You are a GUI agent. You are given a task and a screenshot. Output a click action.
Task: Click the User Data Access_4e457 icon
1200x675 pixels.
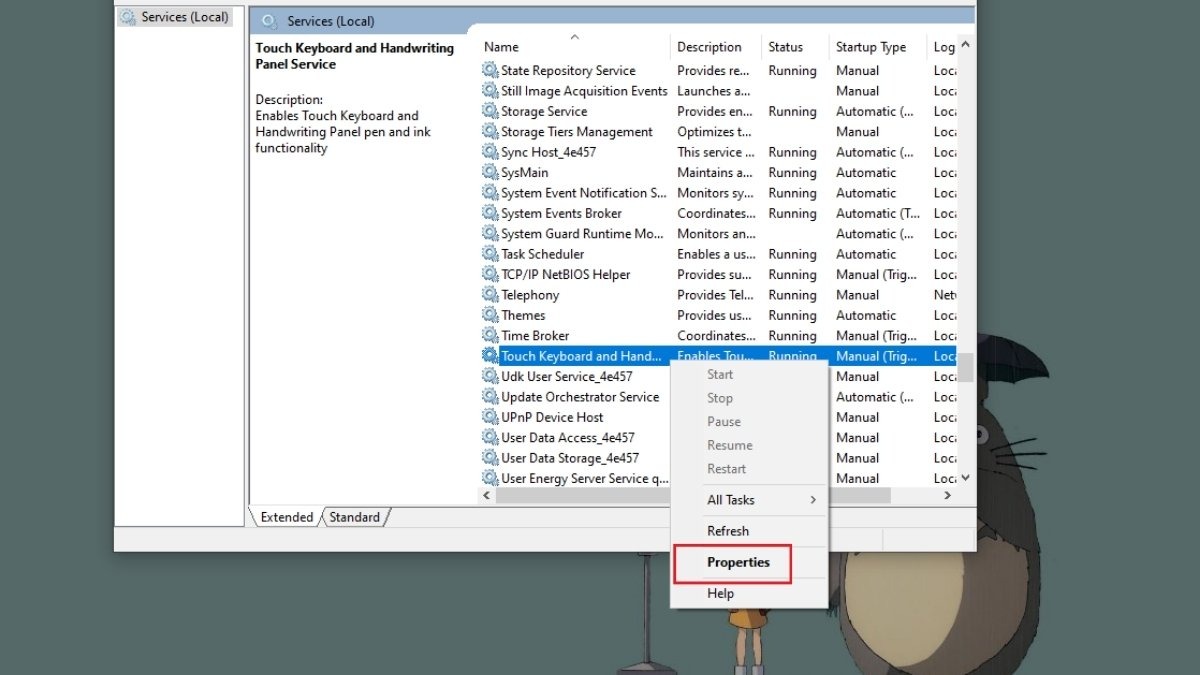point(490,438)
